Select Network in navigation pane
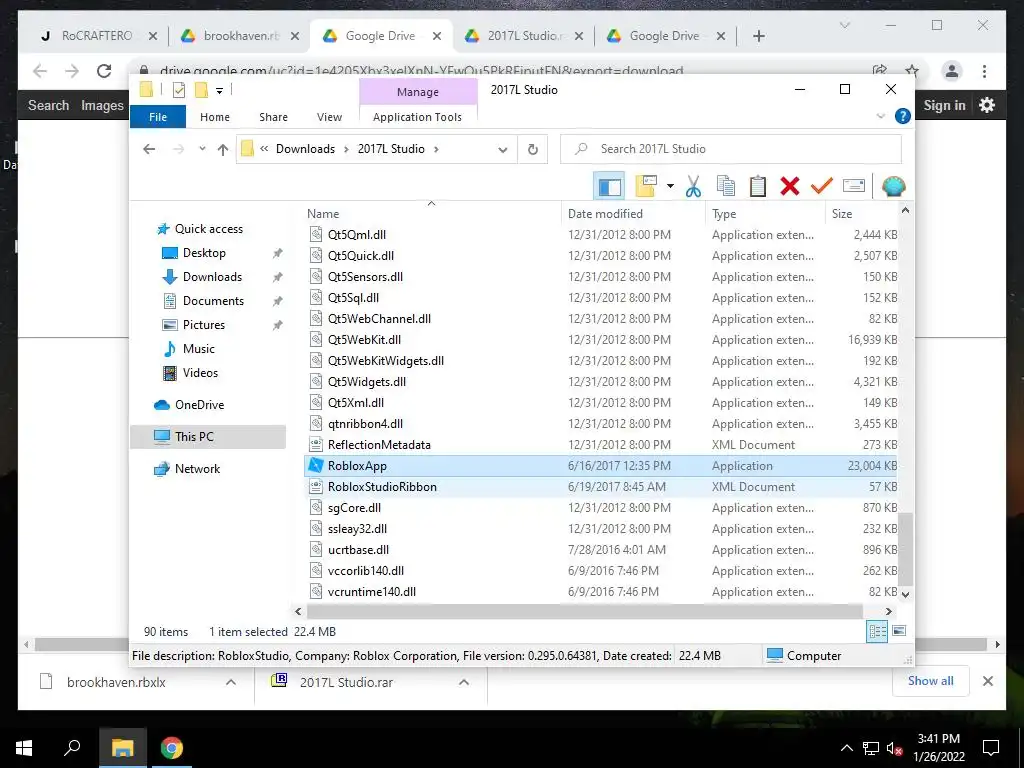Screen dimensions: 1024x768 (197, 469)
